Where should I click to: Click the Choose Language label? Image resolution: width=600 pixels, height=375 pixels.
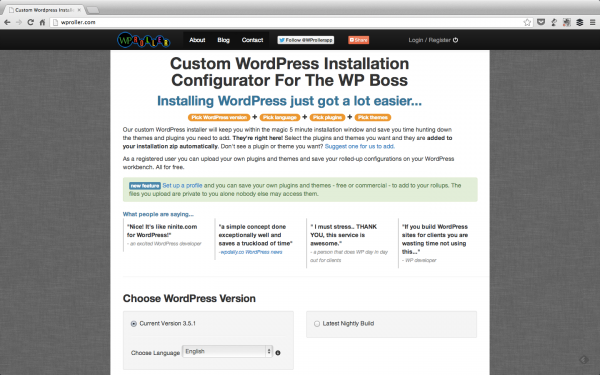155,353
